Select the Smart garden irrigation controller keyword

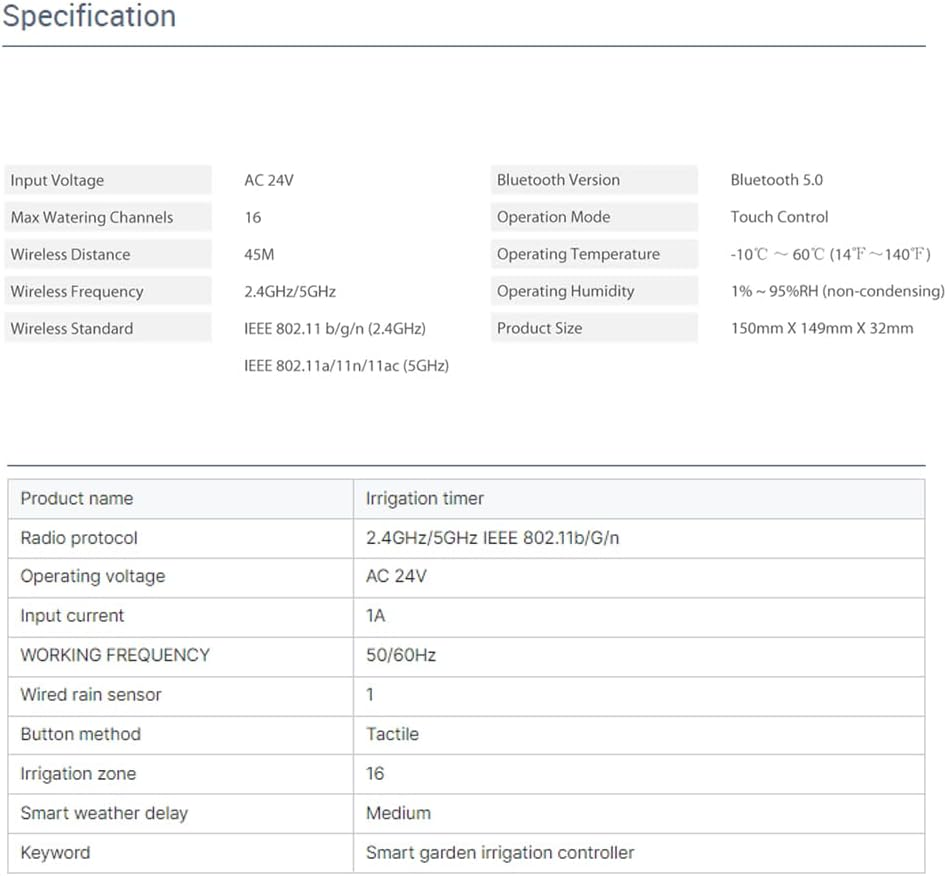click(x=499, y=853)
